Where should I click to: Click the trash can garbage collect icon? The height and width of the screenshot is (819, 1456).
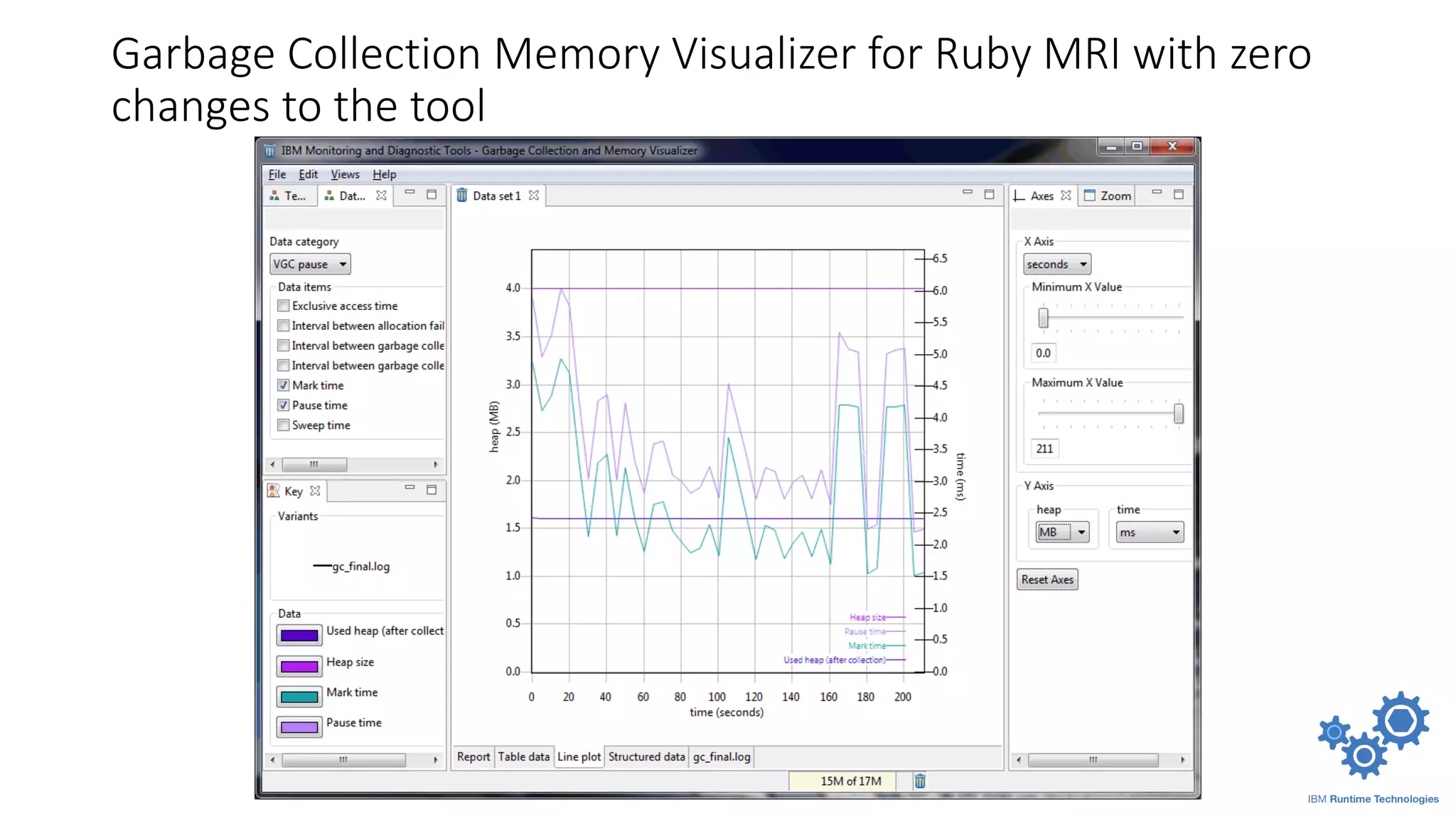pos(920,781)
